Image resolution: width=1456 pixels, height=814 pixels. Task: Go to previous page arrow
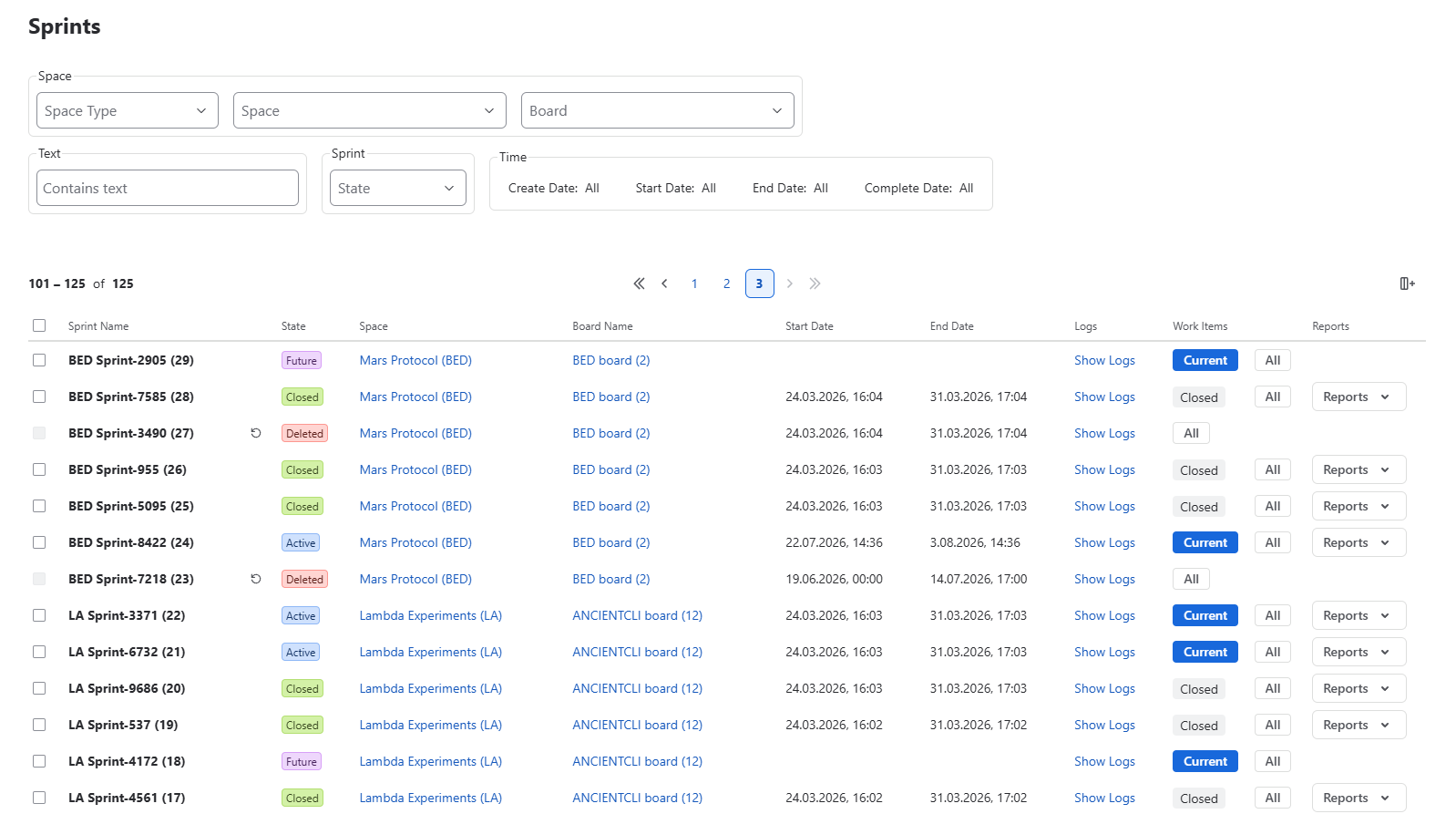(x=665, y=283)
